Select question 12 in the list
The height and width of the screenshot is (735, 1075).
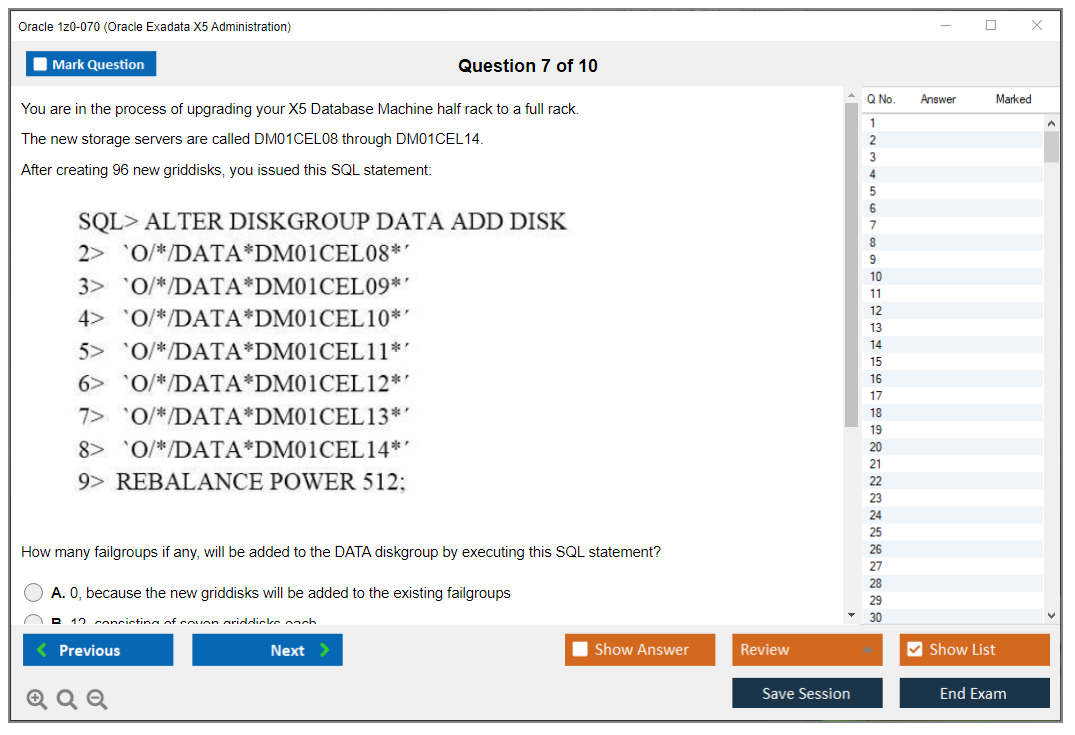[876, 311]
